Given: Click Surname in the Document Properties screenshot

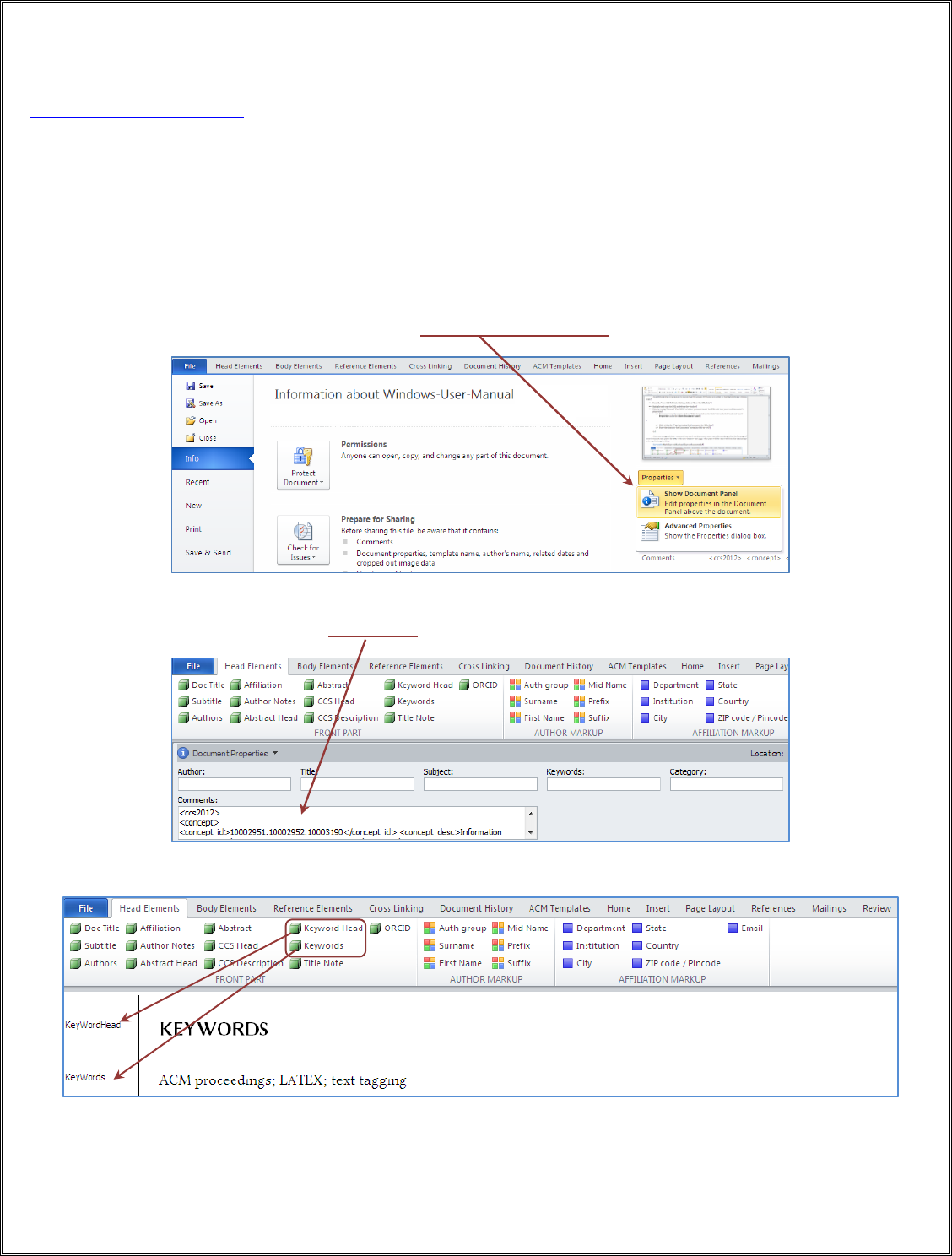Looking at the screenshot, I should [x=533, y=701].
